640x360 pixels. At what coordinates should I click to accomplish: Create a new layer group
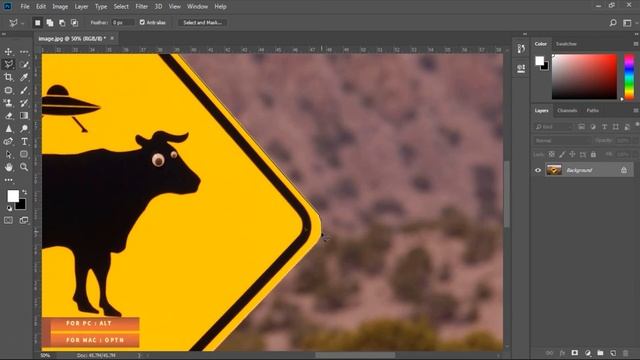[x=600, y=353]
